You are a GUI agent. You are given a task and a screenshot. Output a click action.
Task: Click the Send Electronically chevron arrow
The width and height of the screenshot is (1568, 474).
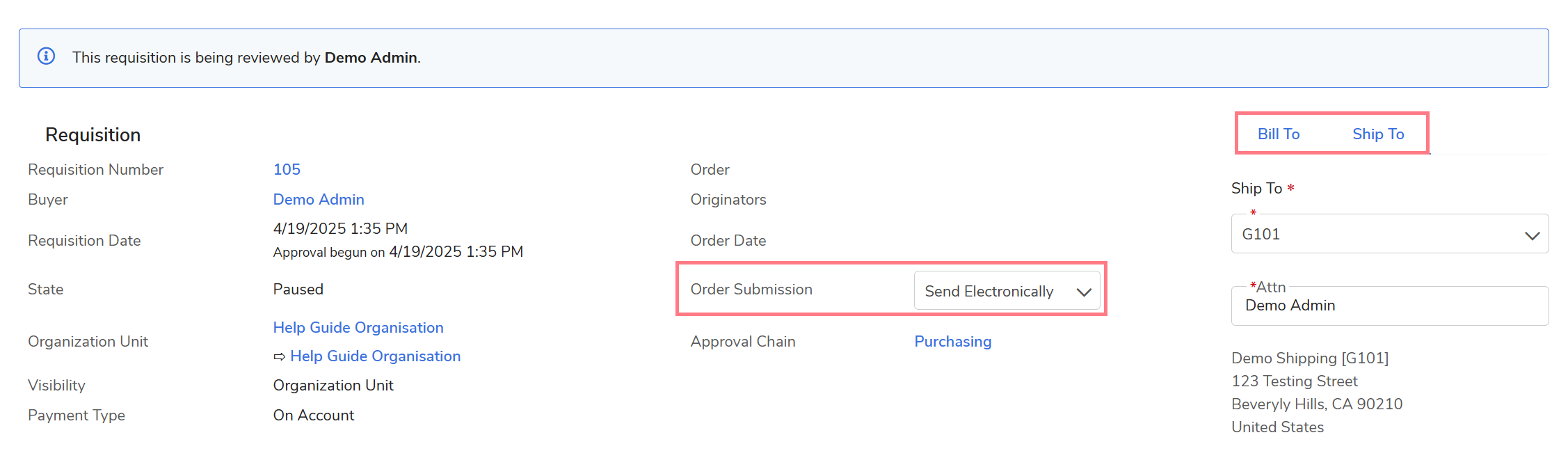coord(1083,292)
